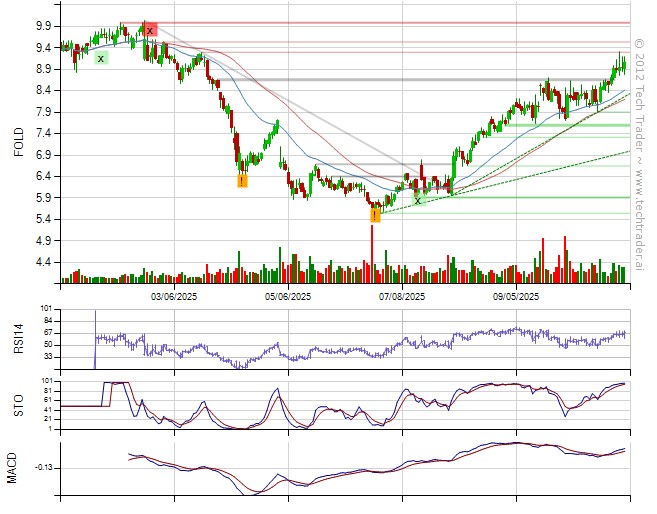
Task: Click the 09/05/2025 date label
Action: tap(517, 296)
